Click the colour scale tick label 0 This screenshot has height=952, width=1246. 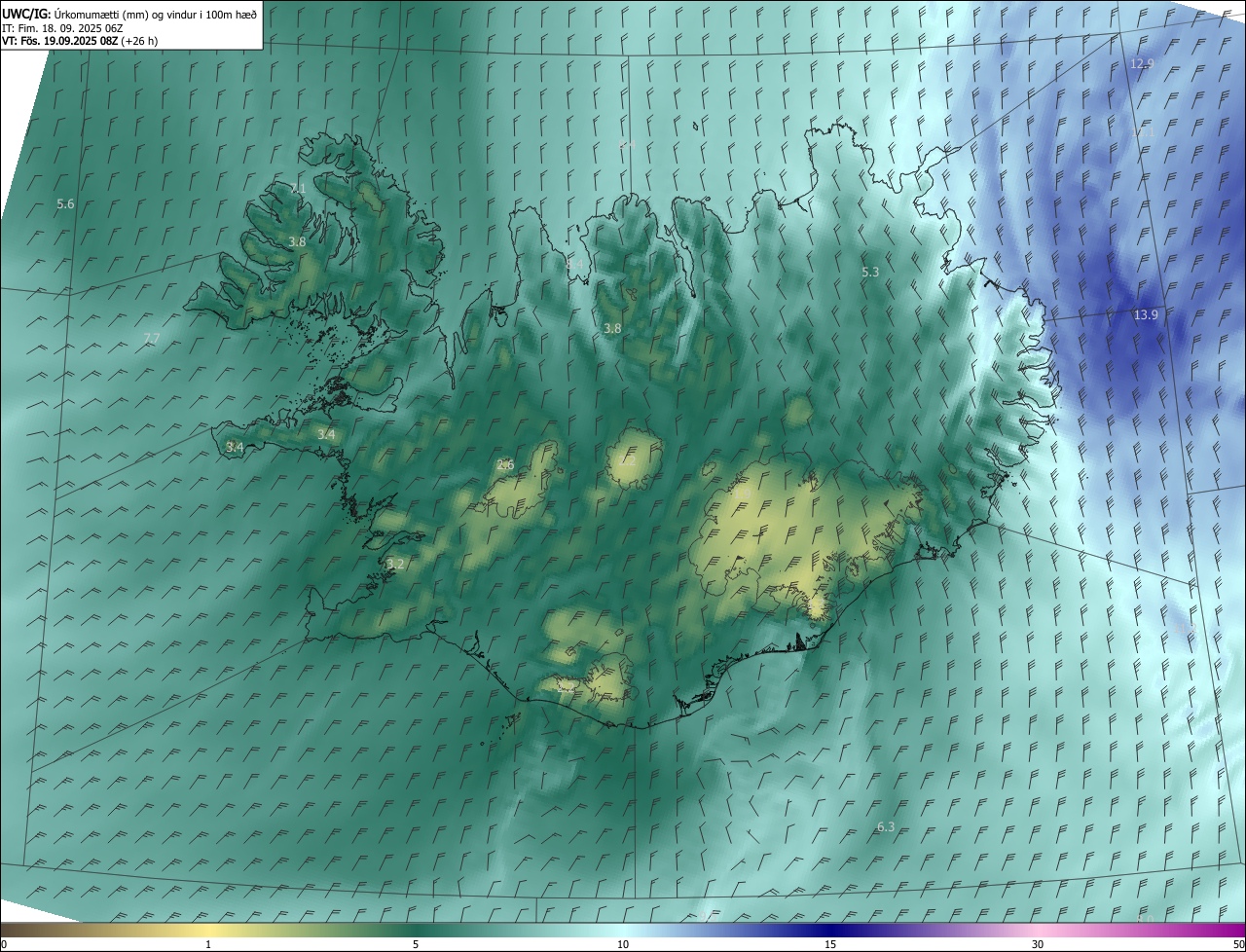pos(4,944)
